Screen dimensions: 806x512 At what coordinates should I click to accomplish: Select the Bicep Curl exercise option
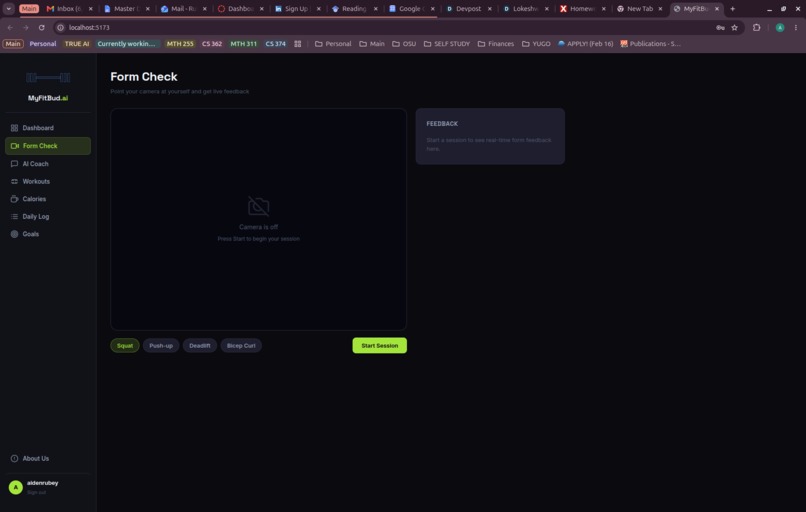click(x=241, y=346)
